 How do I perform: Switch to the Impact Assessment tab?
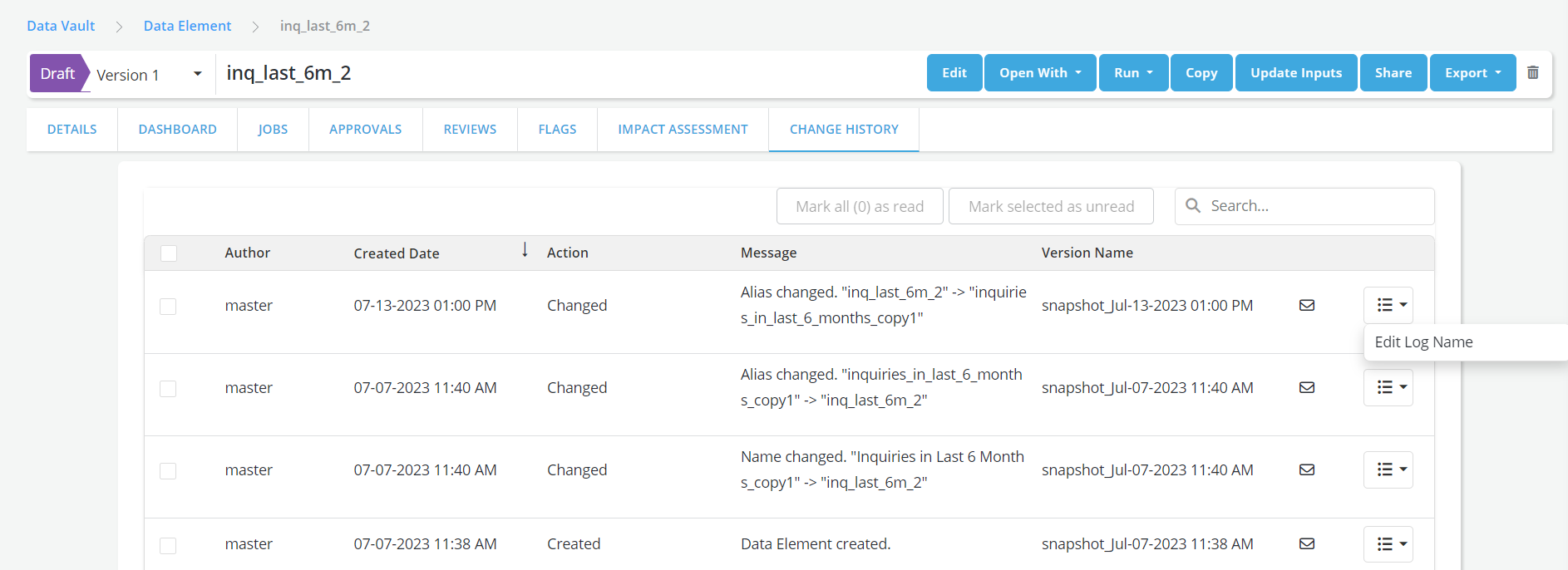(683, 130)
